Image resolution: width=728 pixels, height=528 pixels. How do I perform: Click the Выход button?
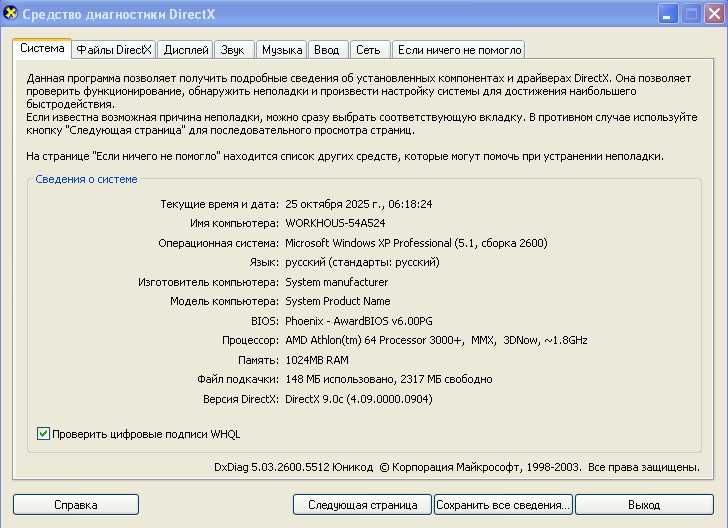pos(644,505)
